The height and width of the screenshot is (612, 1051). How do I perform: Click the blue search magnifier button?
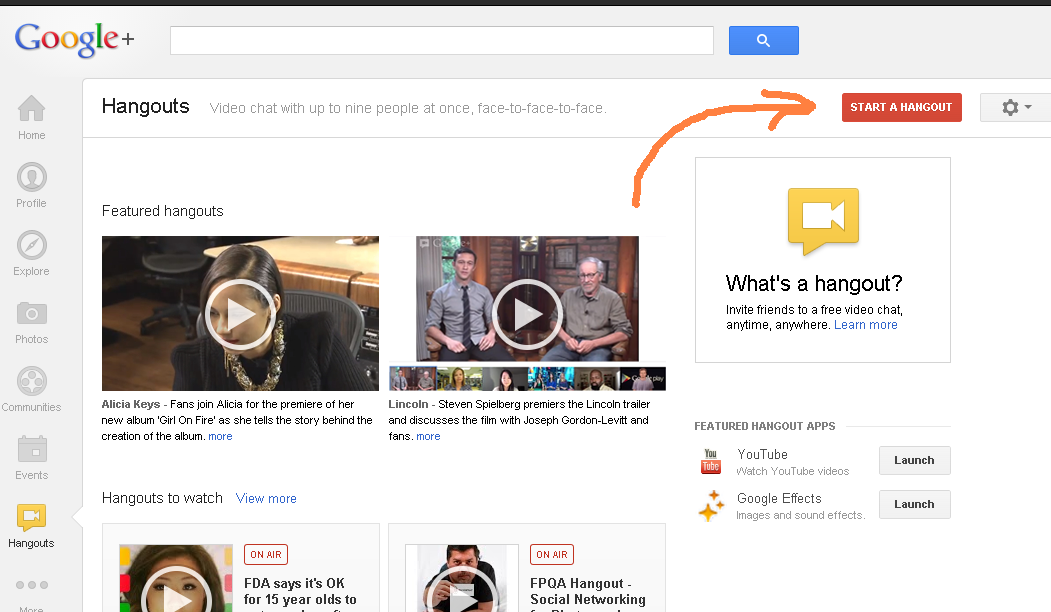pyautogui.click(x=763, y=40)
